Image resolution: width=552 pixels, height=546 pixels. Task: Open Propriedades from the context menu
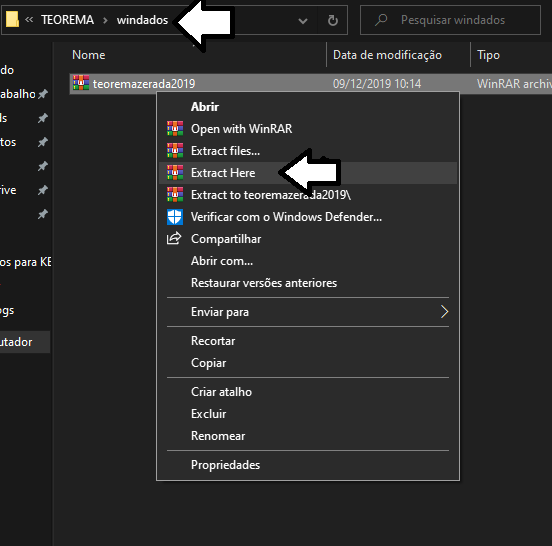click(x=308, y=465)
